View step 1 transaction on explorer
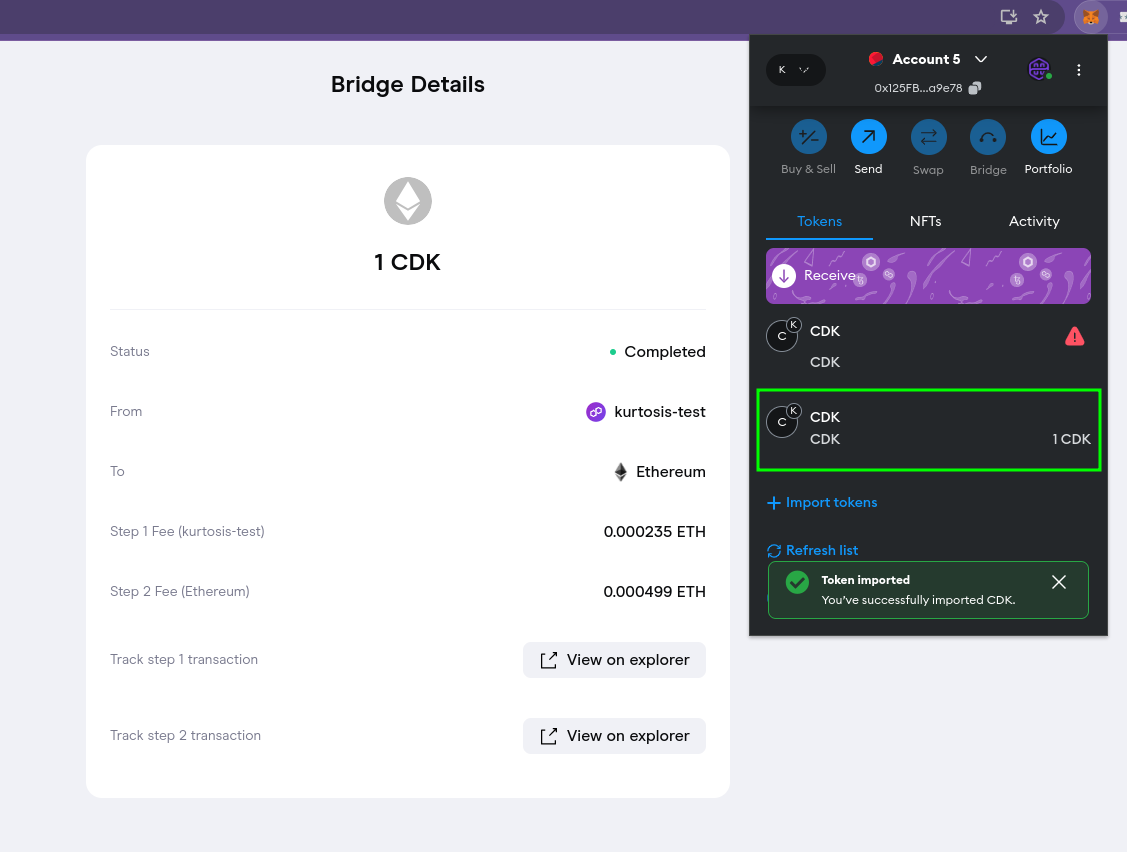 [614, 660]
